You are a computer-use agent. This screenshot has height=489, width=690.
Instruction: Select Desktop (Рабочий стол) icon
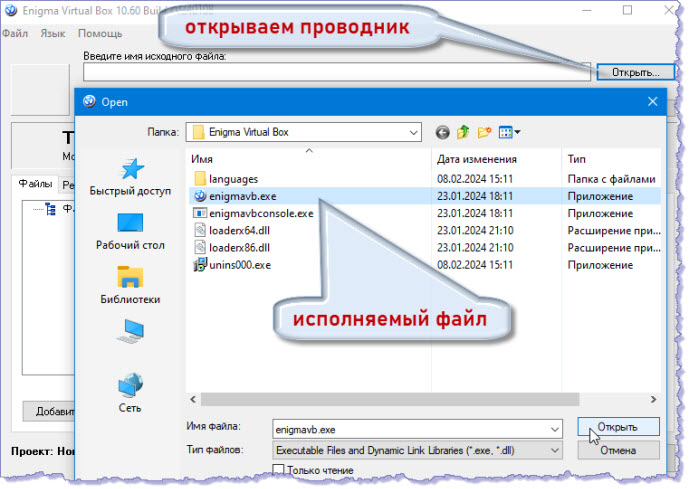pyautogui.click(x=130, y=223)
